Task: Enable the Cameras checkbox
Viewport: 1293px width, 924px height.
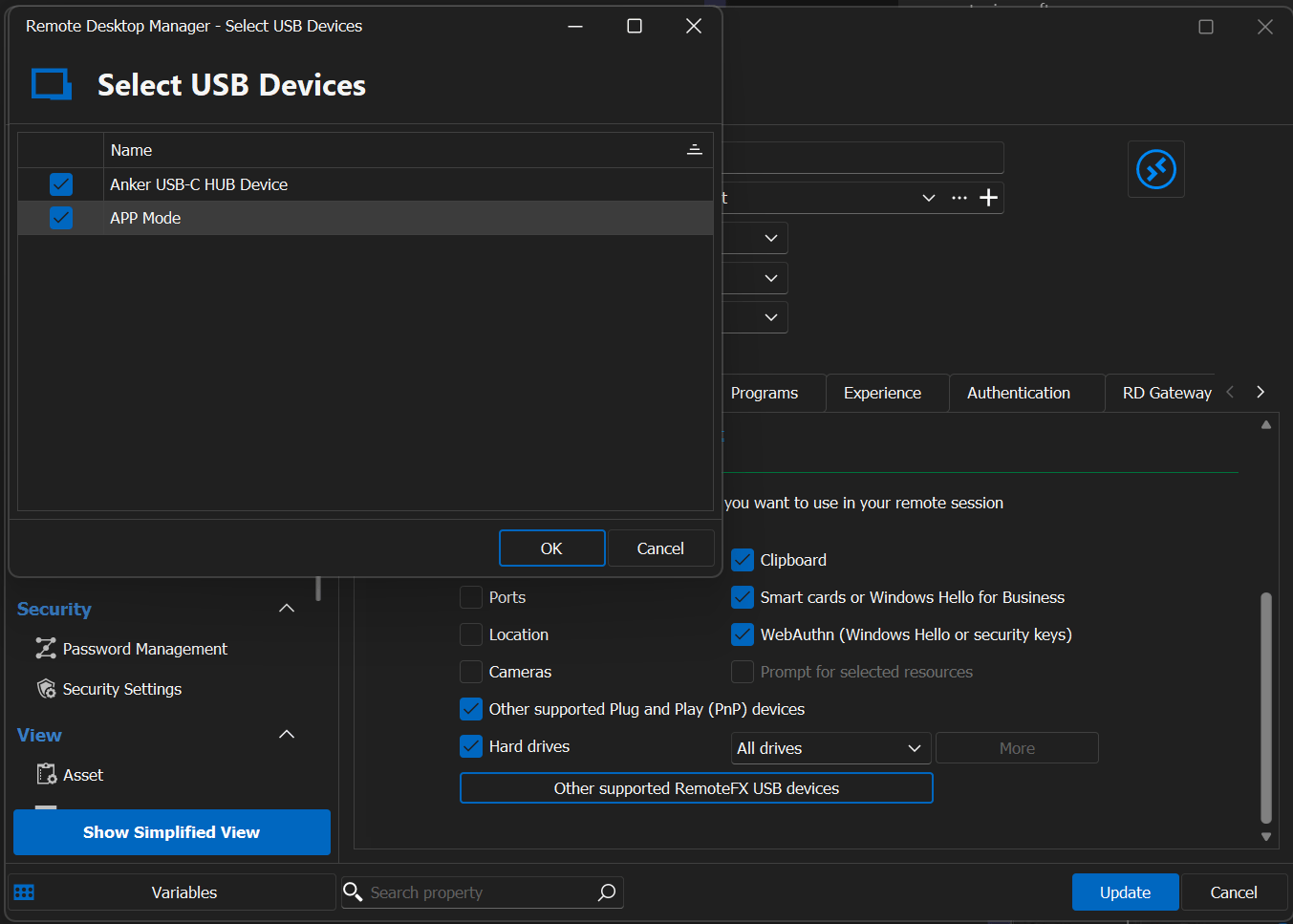Action: pos(470,671)
